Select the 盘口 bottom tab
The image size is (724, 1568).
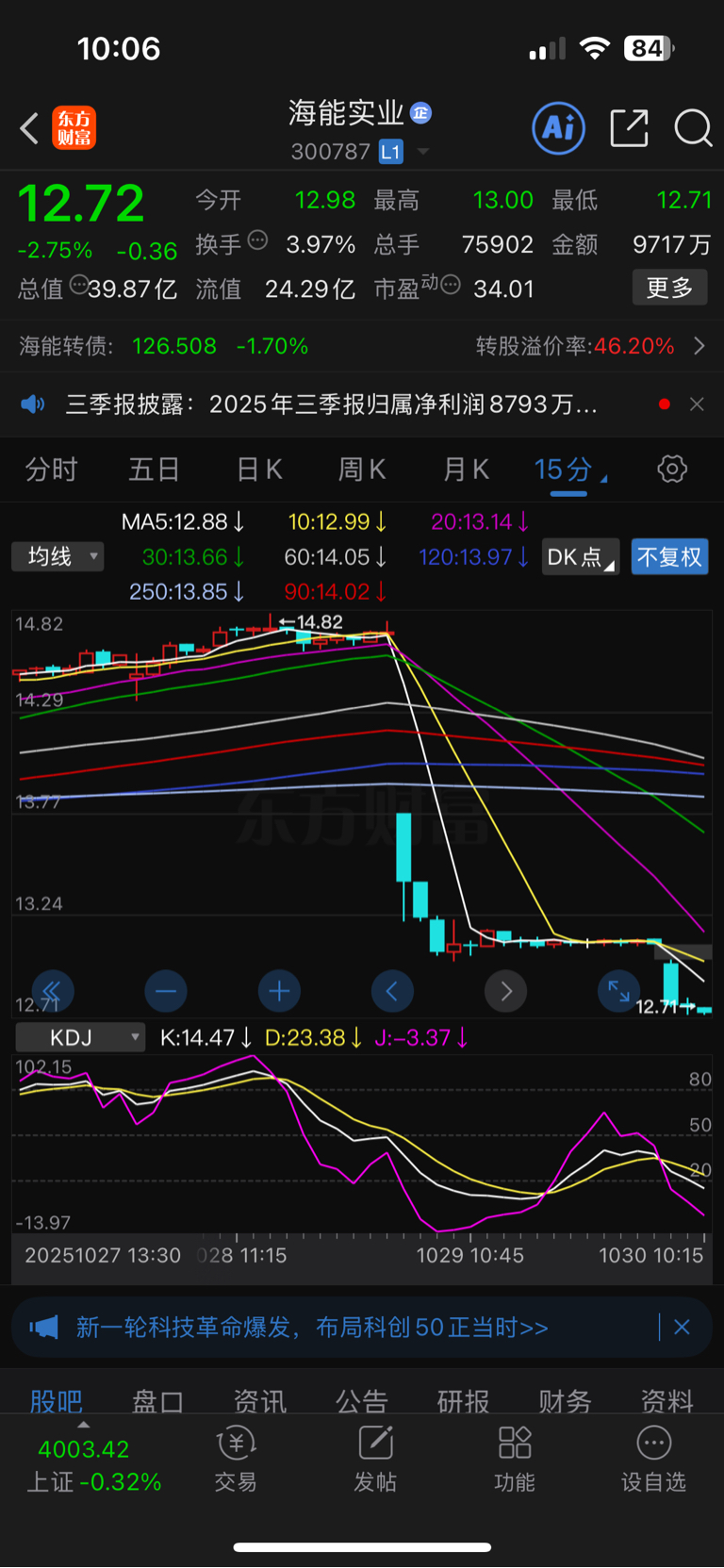pos(157,1401)
